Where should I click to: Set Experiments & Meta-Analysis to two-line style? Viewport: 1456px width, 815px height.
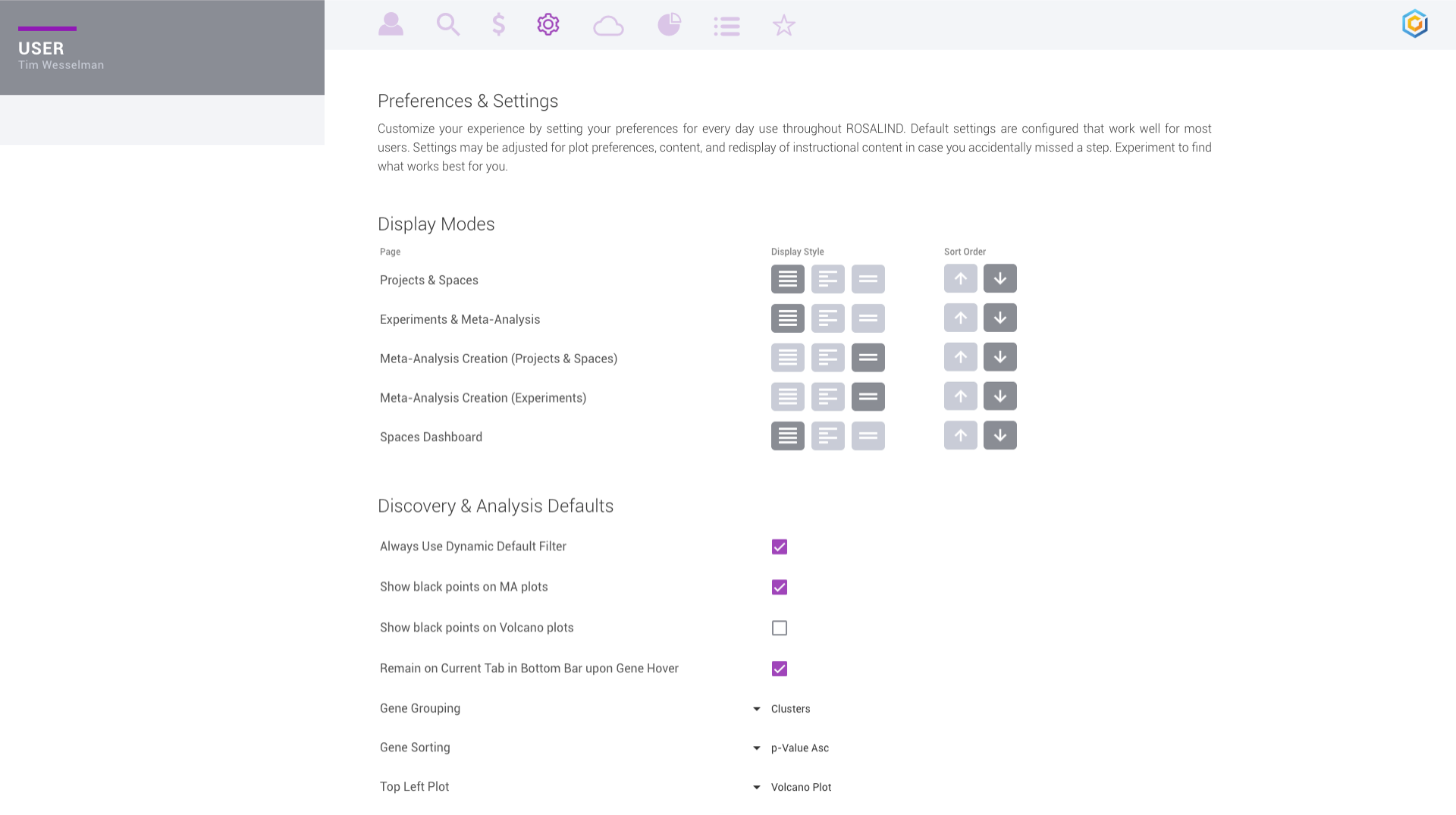pyautogui.click(x=868, y=318)
